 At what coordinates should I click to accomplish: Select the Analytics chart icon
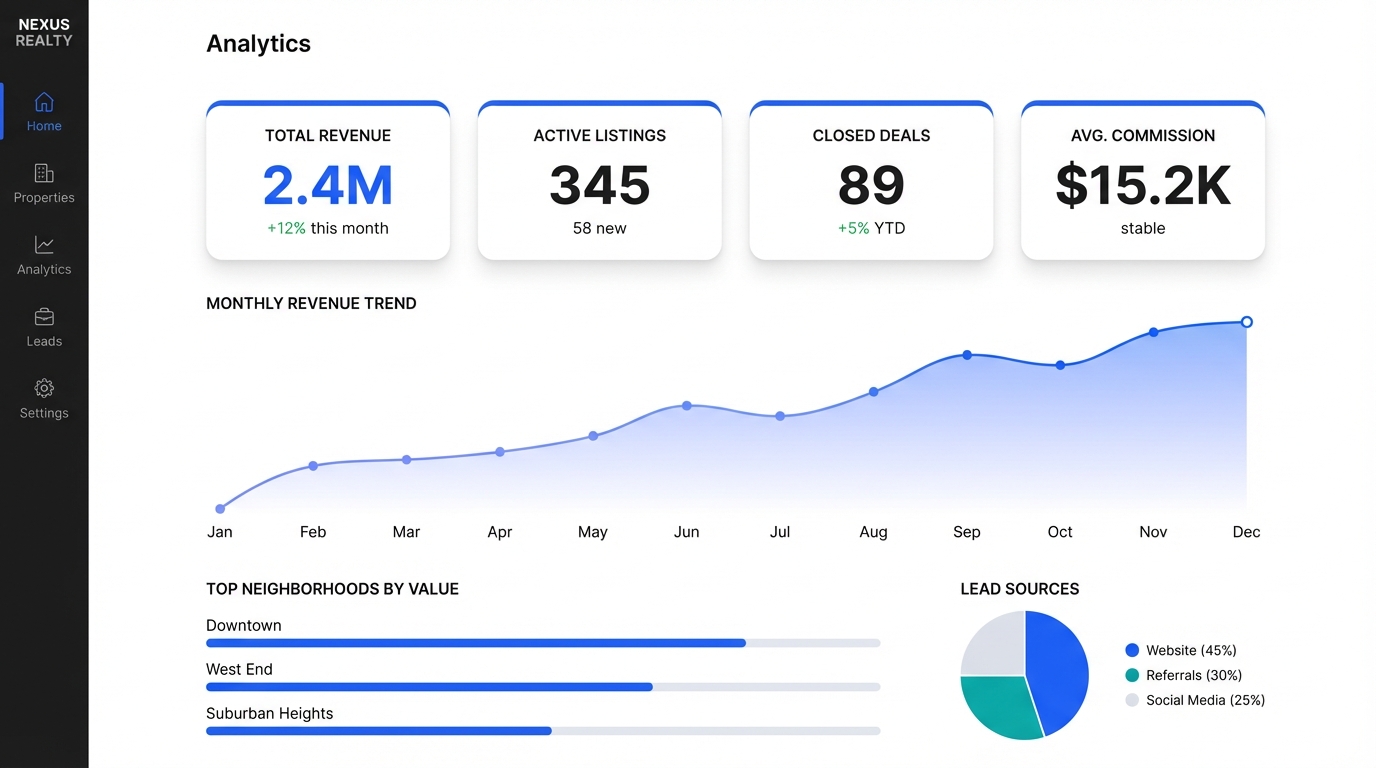pyautogui.click(x=44, y=245)
